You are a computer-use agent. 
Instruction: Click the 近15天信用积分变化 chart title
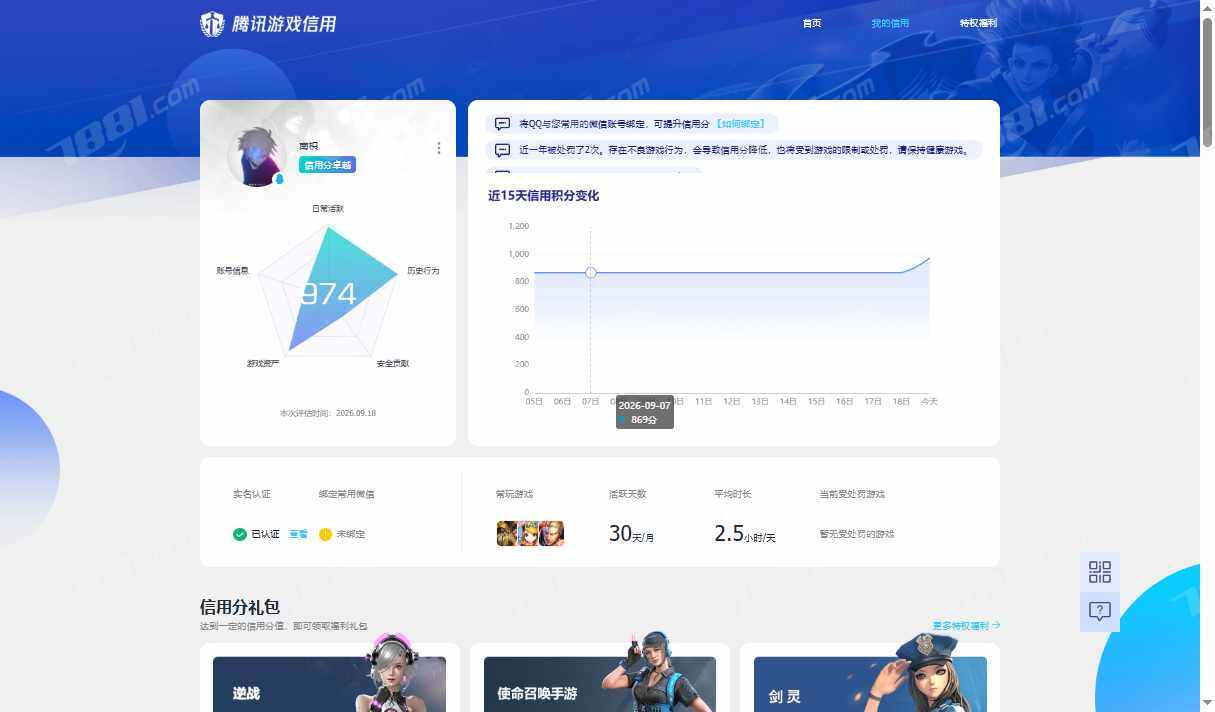(544, 196)
